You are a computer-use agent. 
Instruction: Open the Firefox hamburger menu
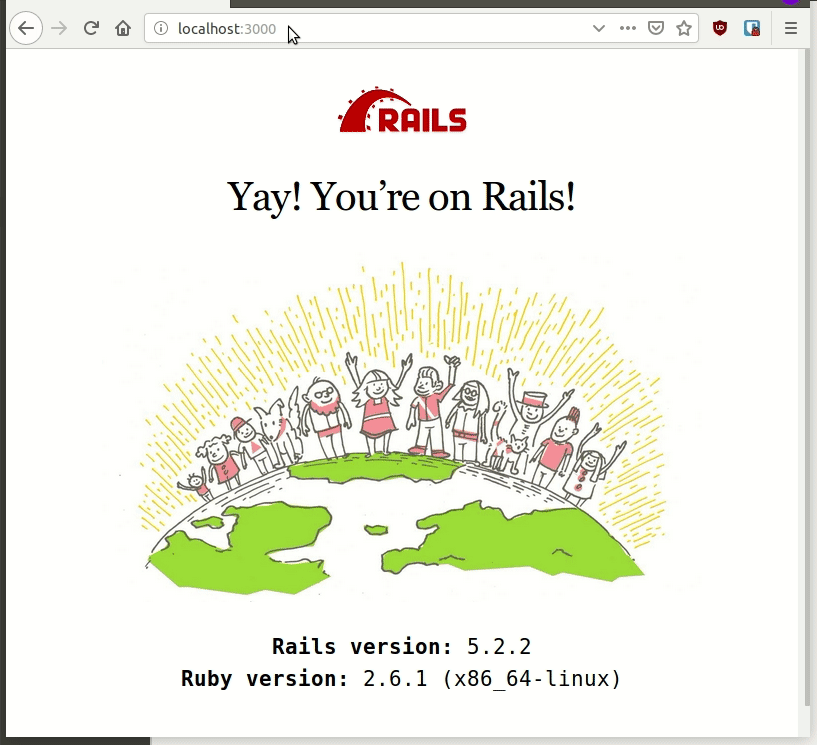pos(790,28)
